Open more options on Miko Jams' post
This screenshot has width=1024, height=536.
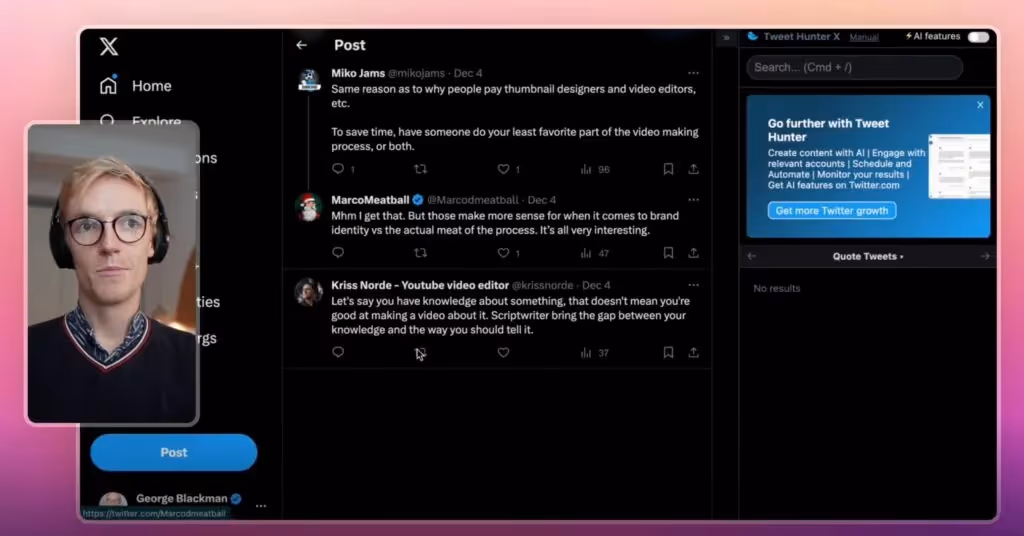click(x=693, y=73)
